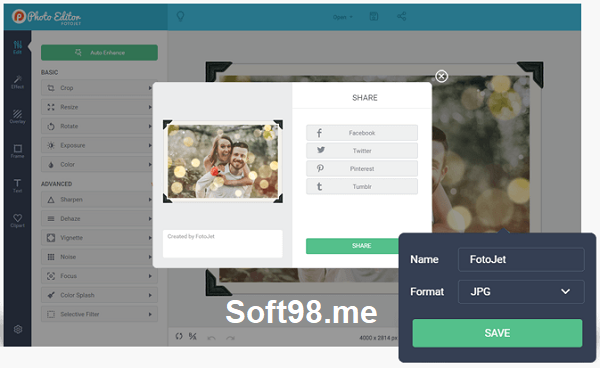Share to Tumblr

[x=362, y=187]
